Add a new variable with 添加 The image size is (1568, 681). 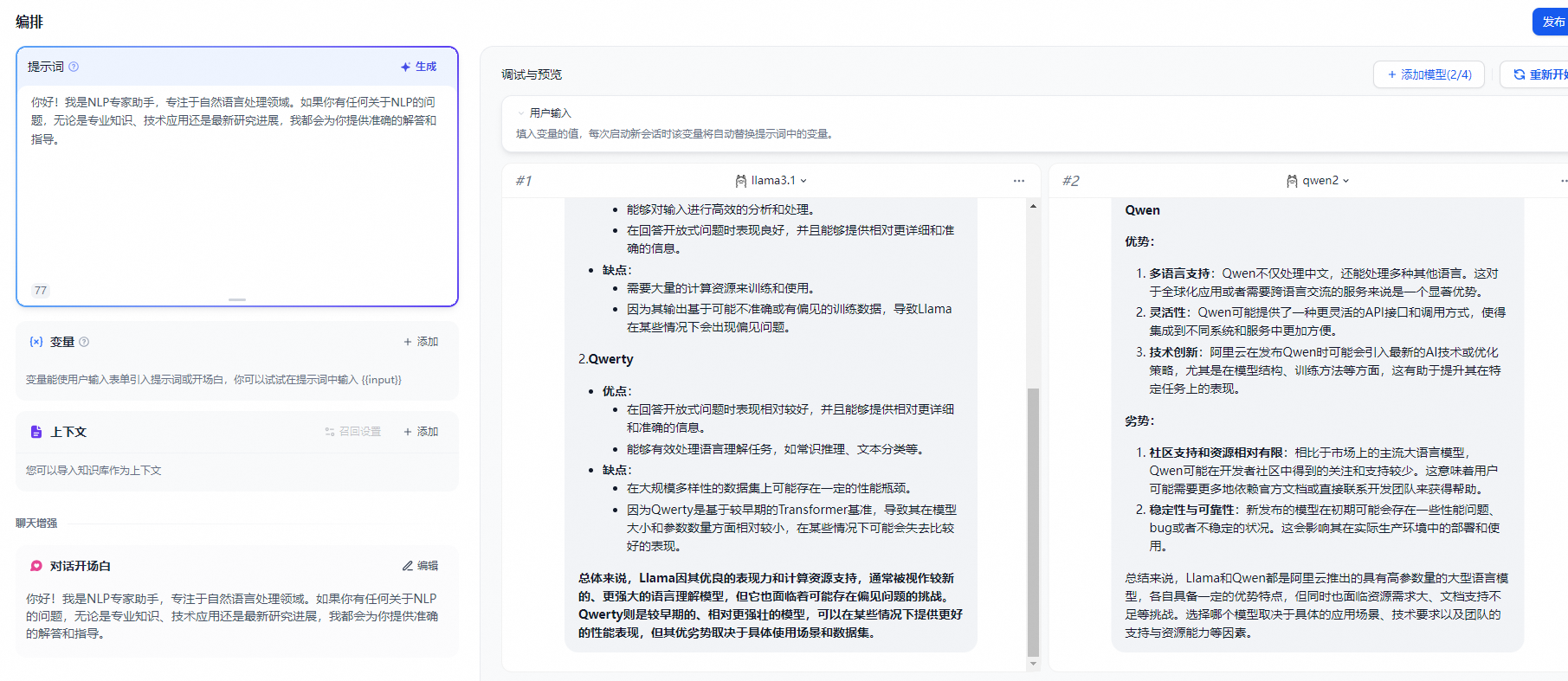click(x=421, y=342)
